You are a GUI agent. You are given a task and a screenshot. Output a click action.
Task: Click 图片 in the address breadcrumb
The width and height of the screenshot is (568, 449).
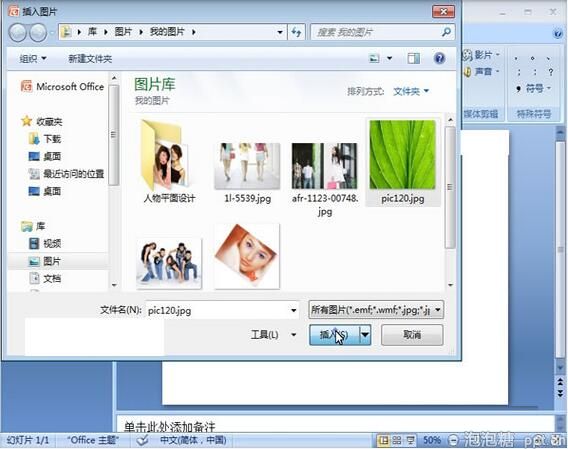(x=123, y=32)
